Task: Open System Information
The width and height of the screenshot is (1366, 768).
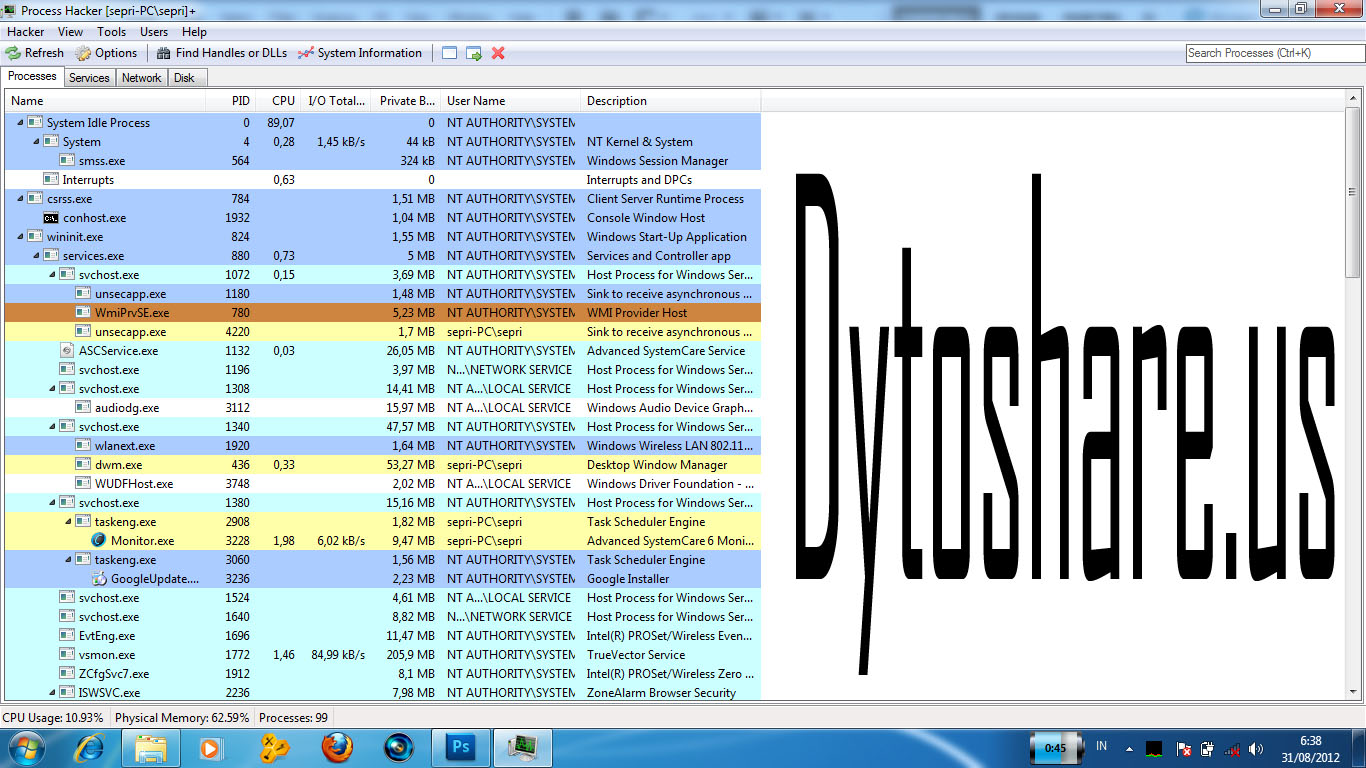Action: tap(360, 53)
